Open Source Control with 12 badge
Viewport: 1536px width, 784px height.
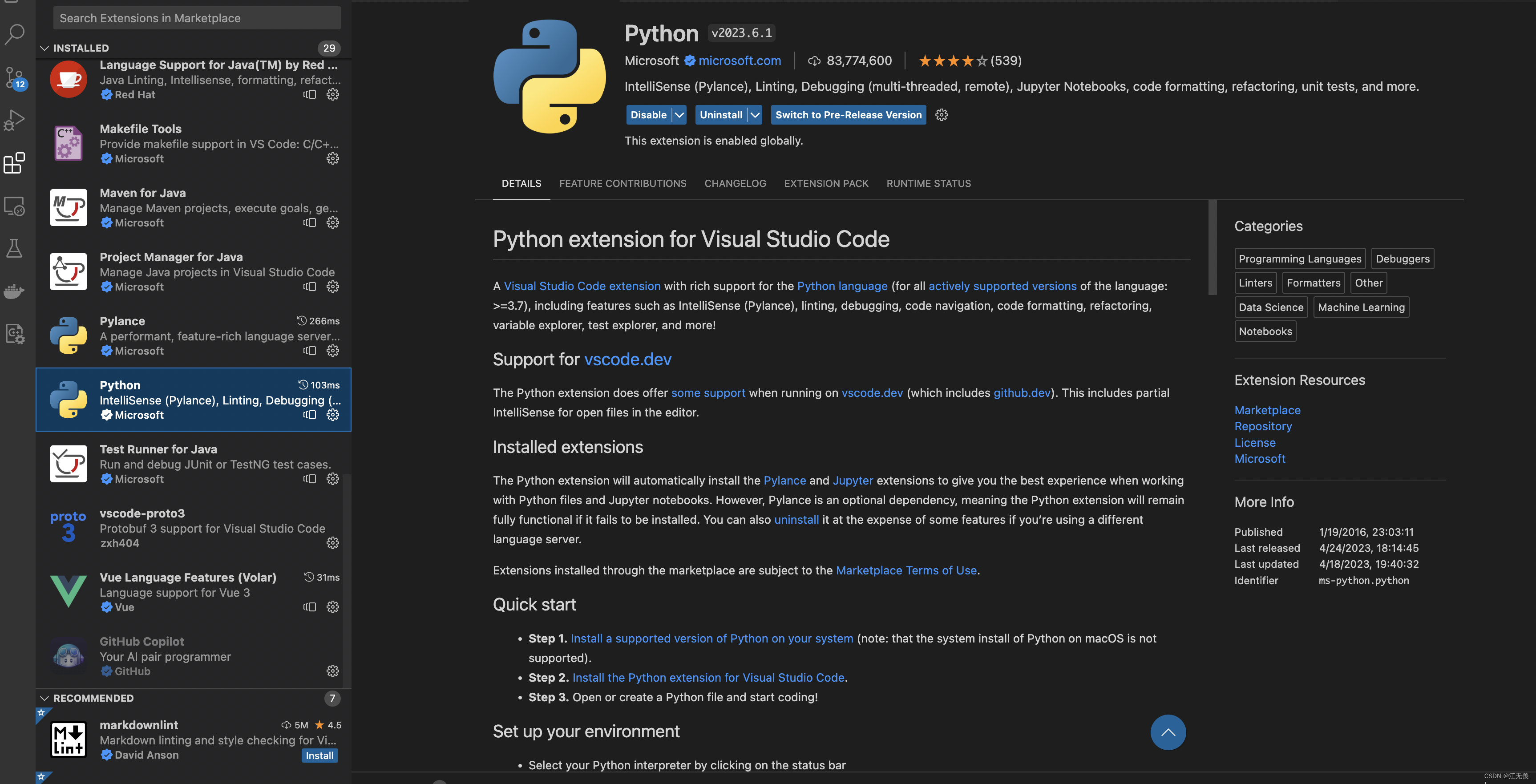point(14,77)
